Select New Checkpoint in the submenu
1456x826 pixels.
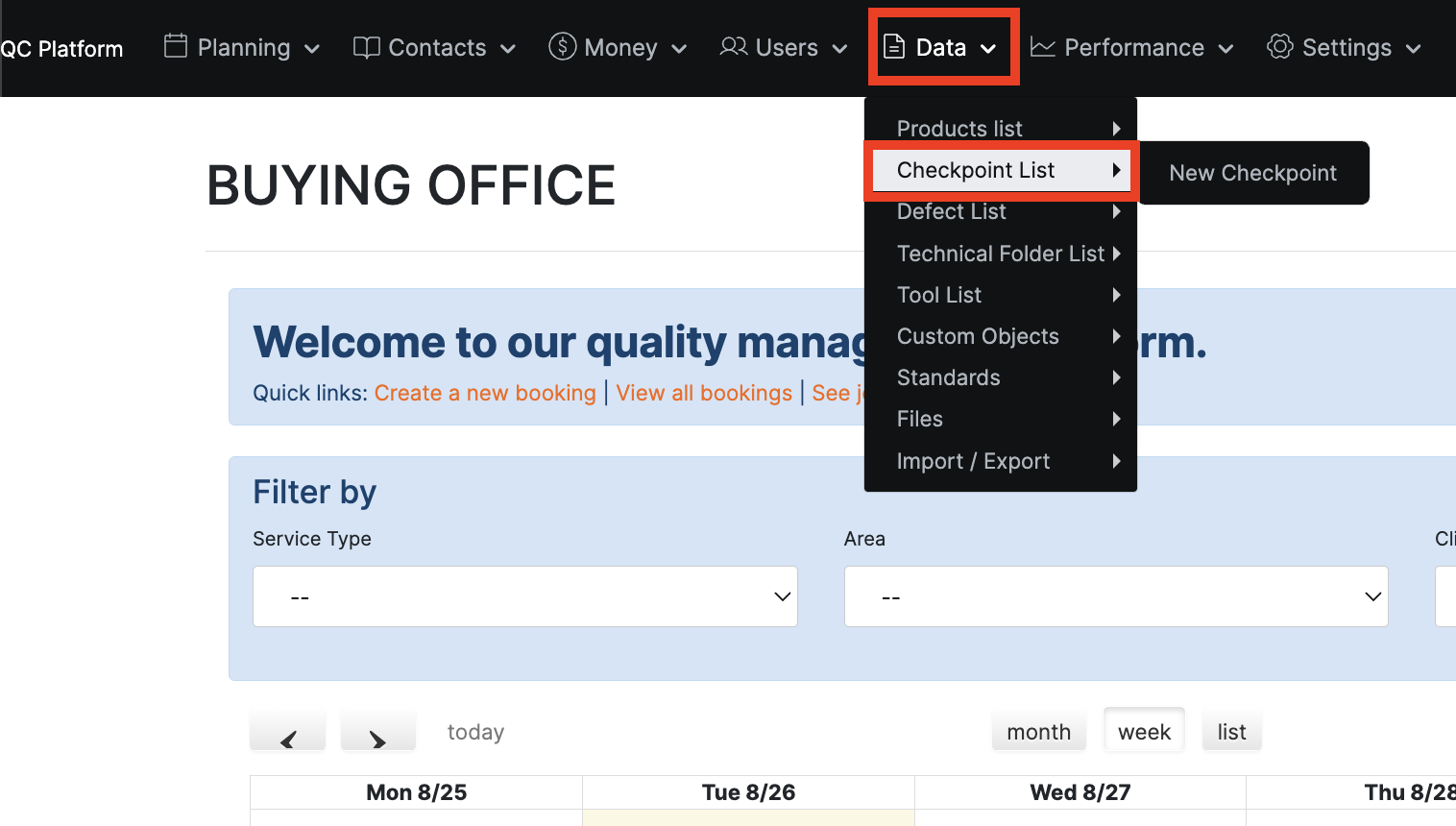tap(1252, 173)
